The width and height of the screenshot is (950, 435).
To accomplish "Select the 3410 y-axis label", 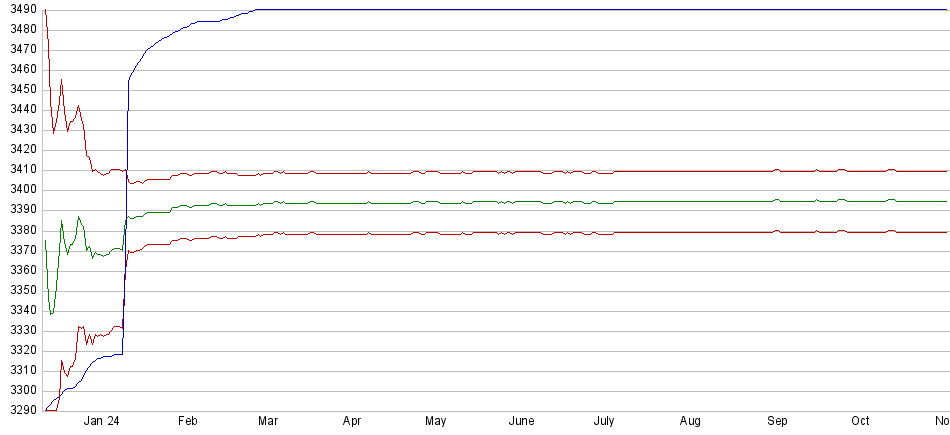I will [19, 170].
